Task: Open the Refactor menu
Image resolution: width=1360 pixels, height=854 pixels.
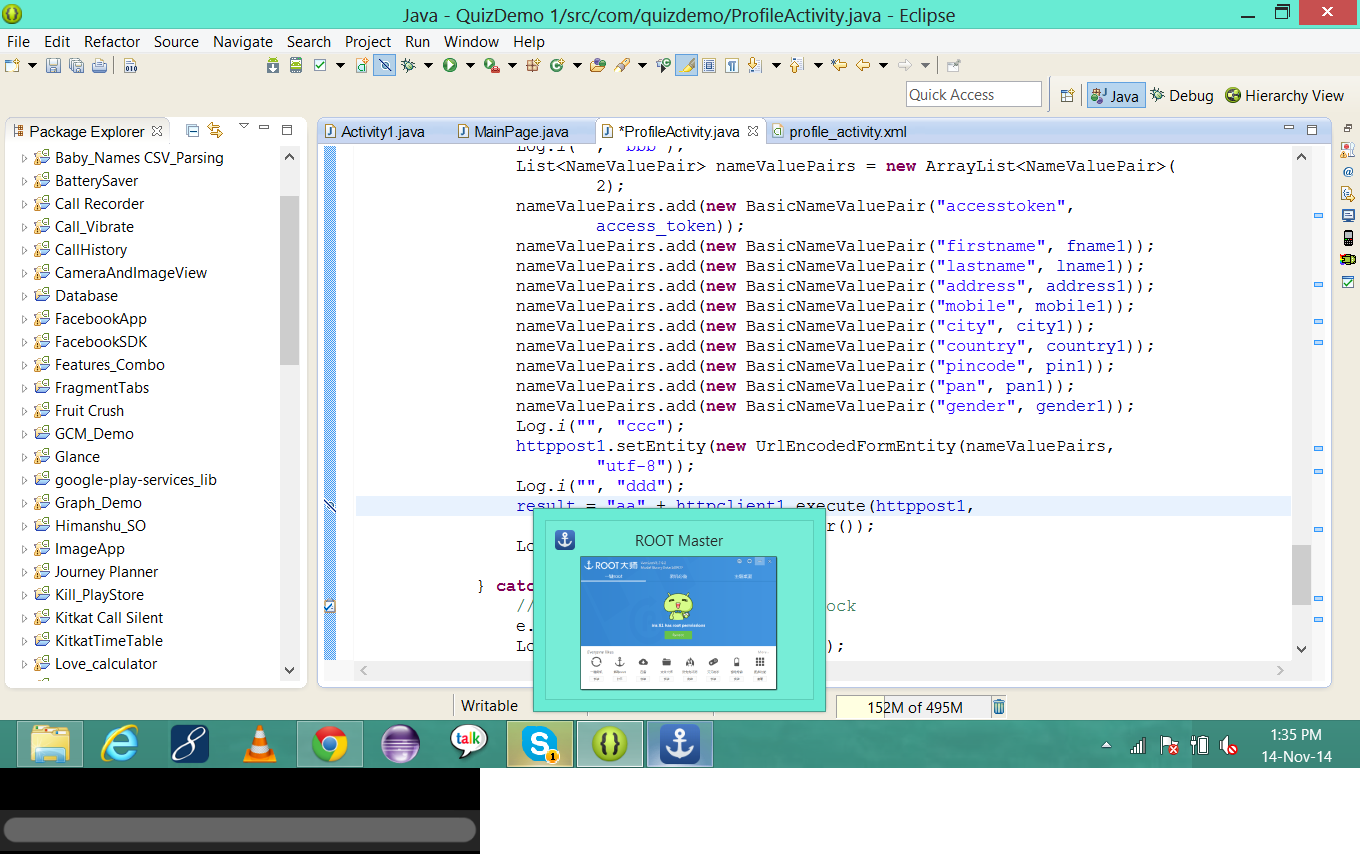Action: pyautogui.click(x=112, y=42)
